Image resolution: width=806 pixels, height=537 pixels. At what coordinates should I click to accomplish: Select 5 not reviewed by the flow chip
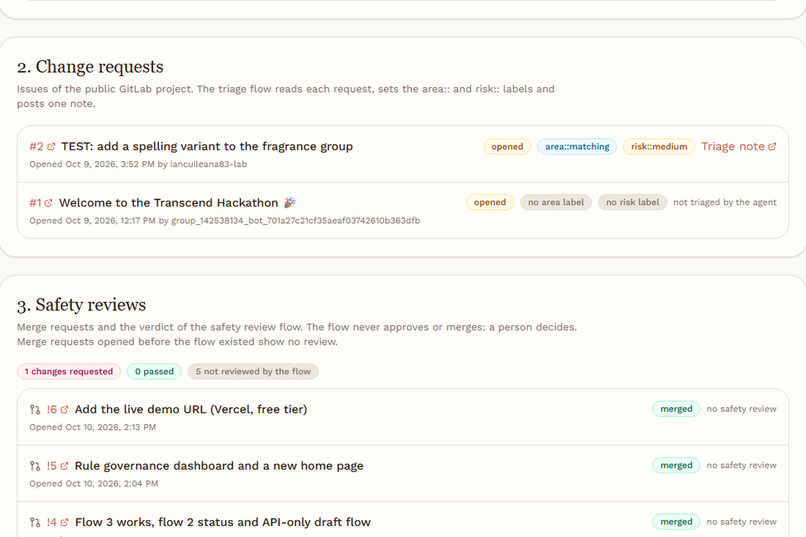pyautogui.click(x=253, y=372)
